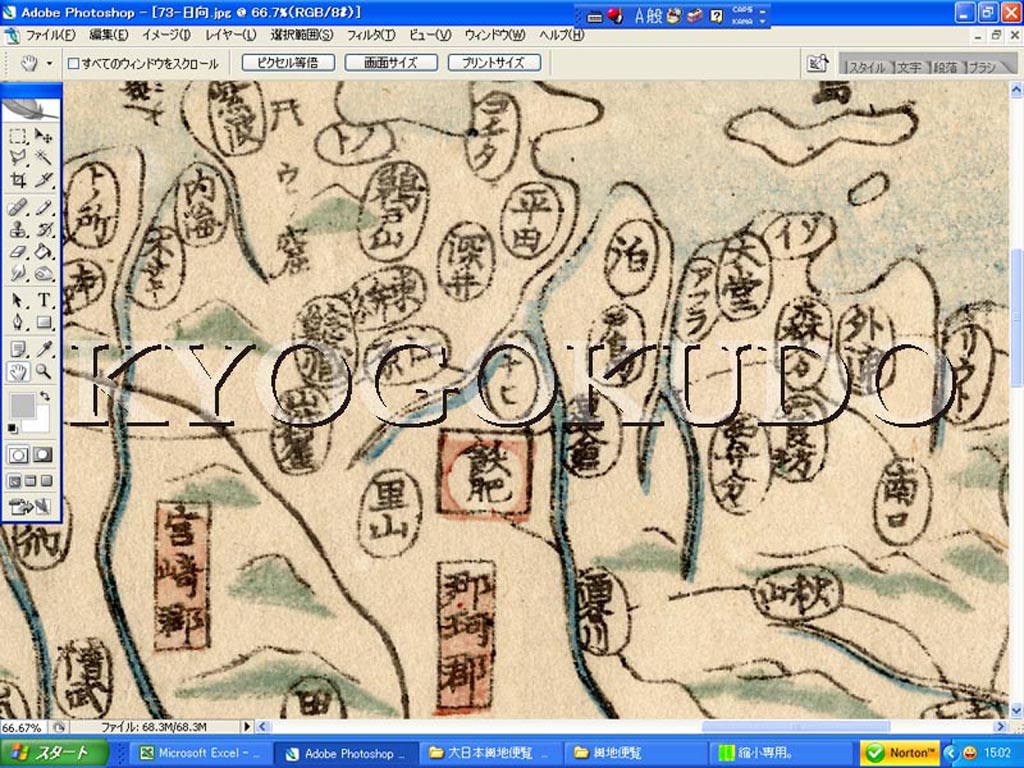Open the ヘルプ menu
Image resolution: width=1024 pixels, height=768 pixels.
coord(562,35)
